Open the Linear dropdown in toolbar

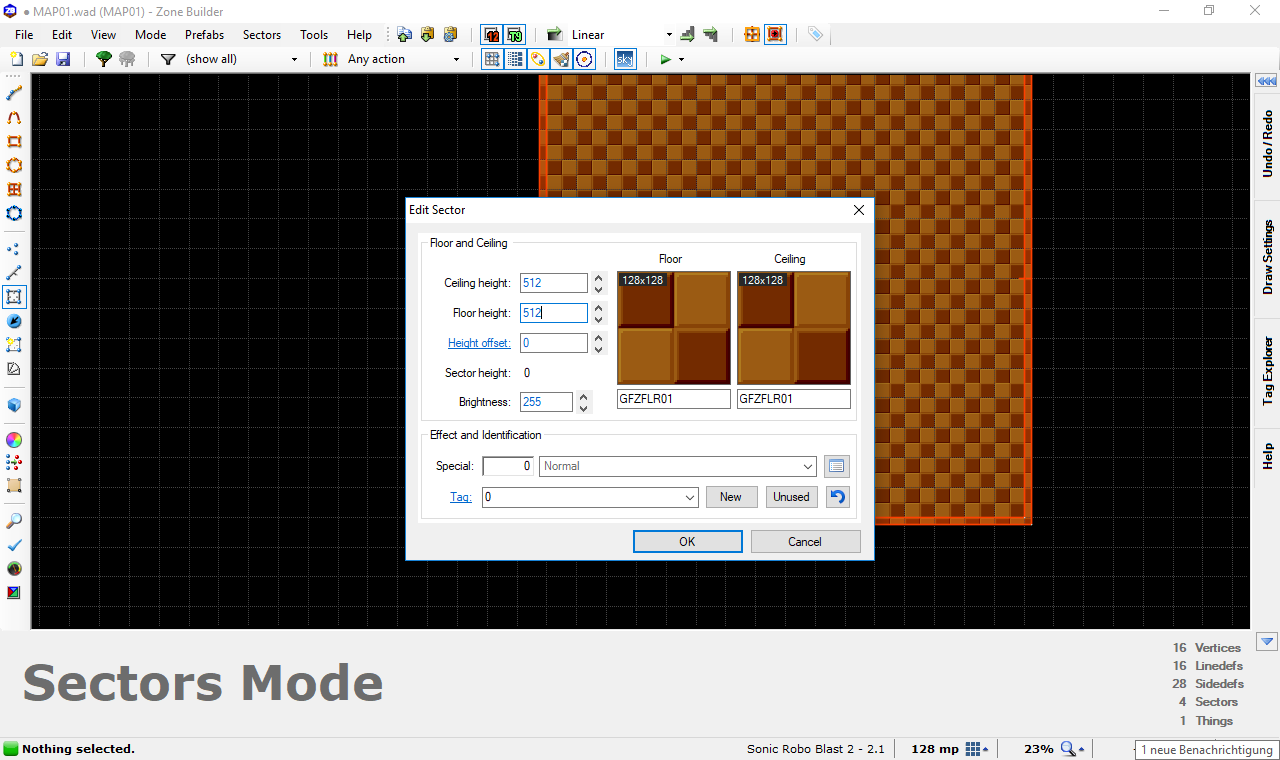click(x=669, y=35)
